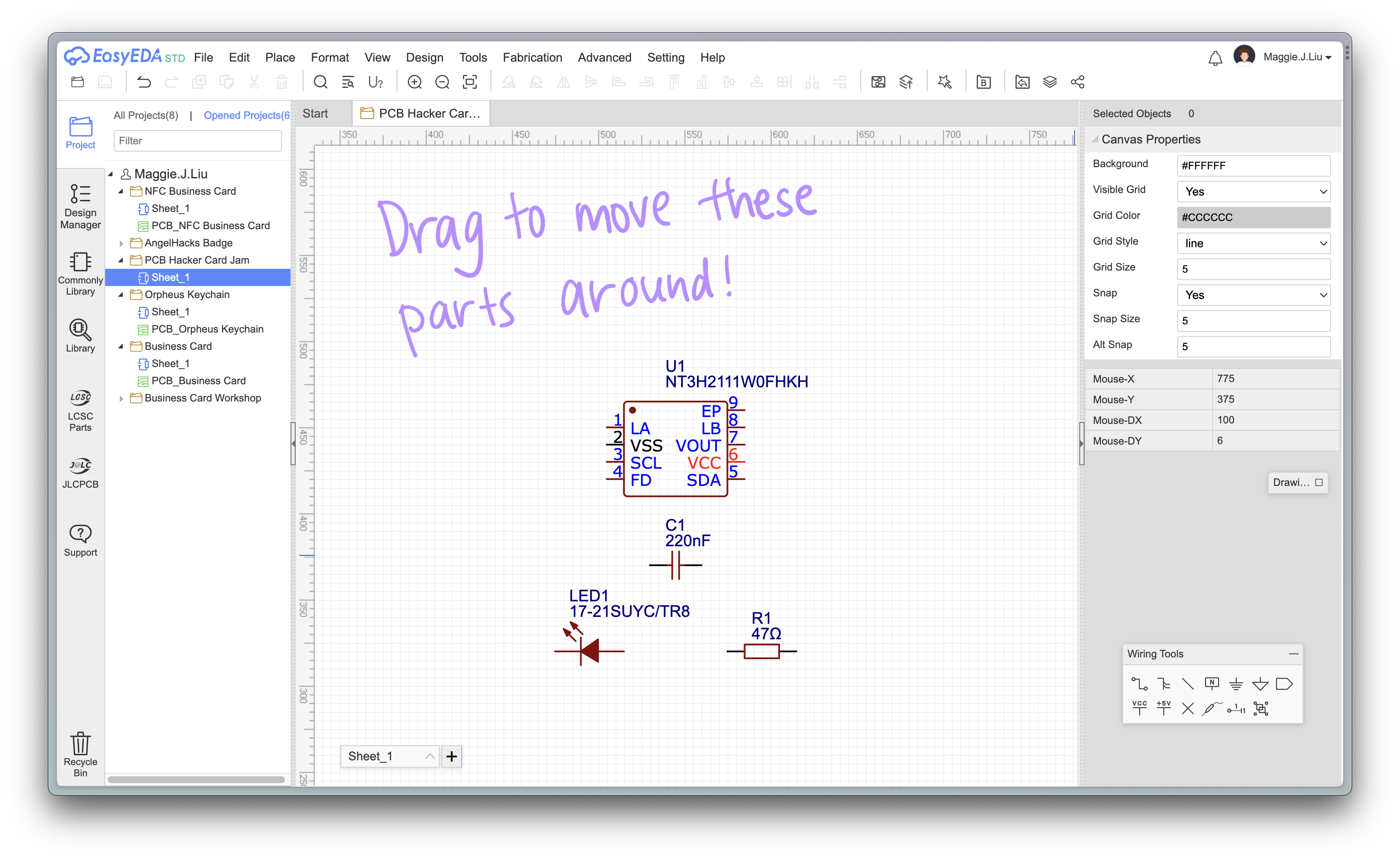Click the Grid Color #CCCCCC field

tap(1253, 218)
